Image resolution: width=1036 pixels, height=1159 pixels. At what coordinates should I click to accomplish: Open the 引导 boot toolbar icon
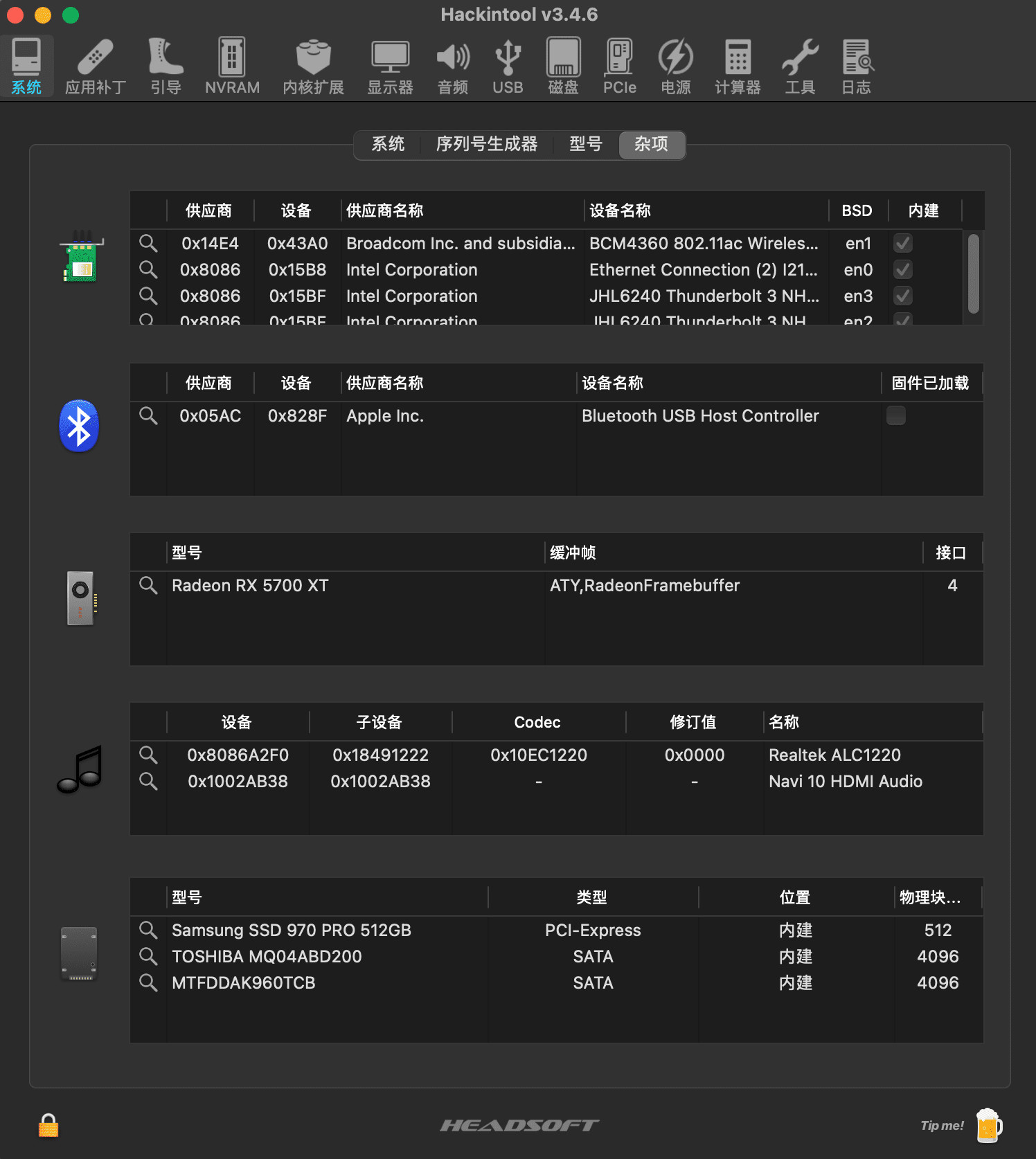pos(166,66)
